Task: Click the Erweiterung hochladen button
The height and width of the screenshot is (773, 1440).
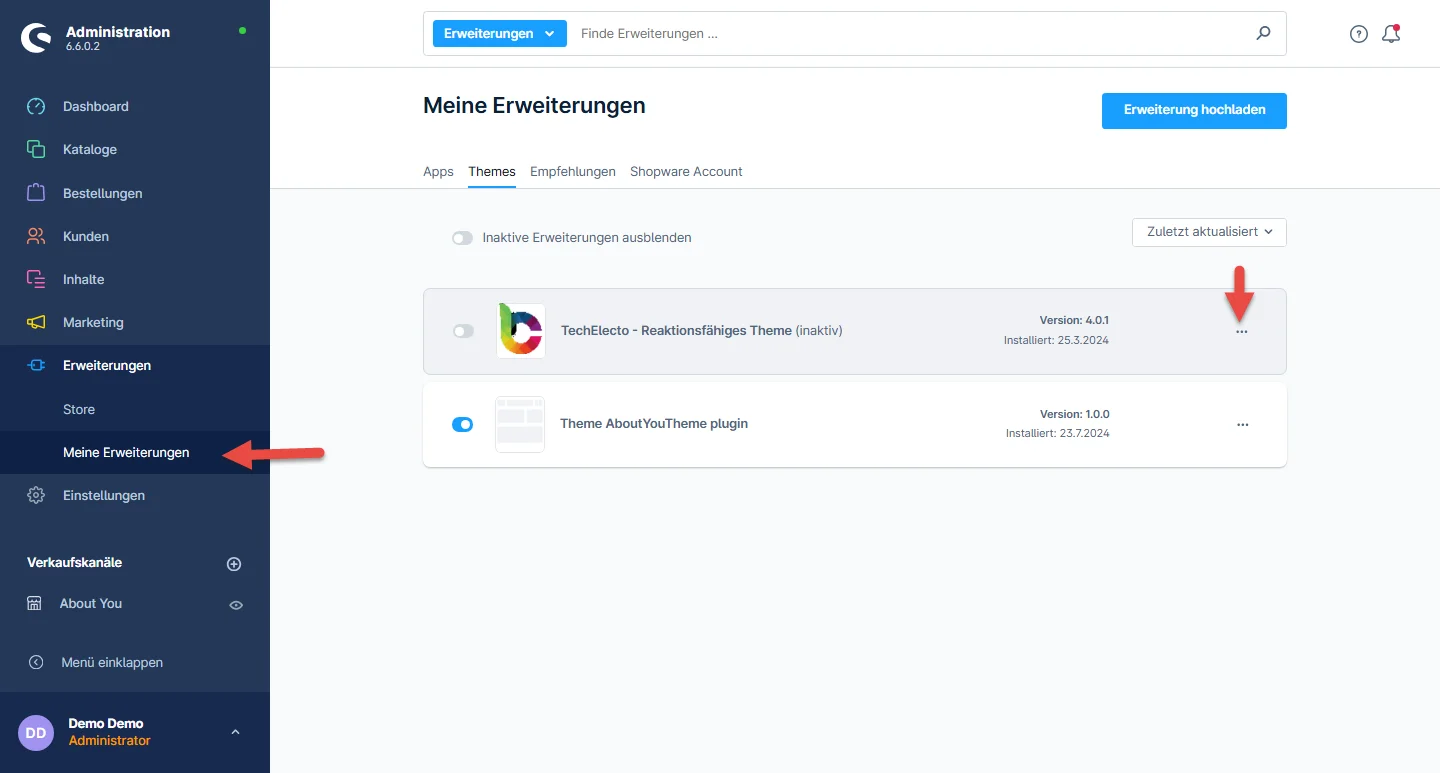Action: pyautogui.click(x=1194, y=110)
